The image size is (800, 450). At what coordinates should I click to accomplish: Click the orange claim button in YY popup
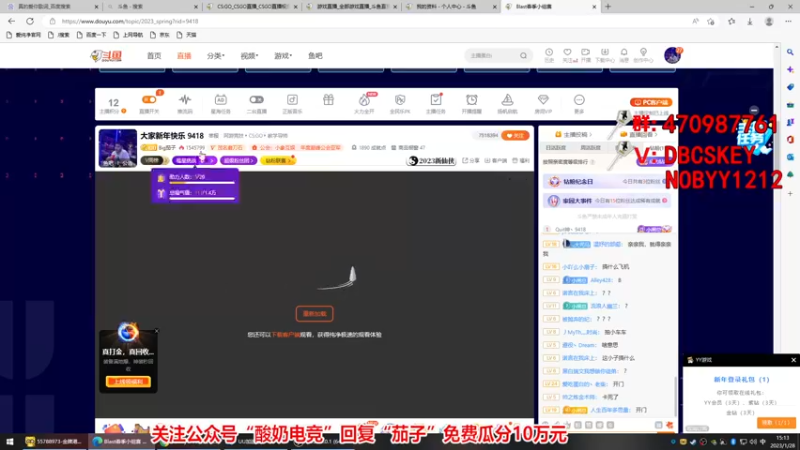coord(776,422)
